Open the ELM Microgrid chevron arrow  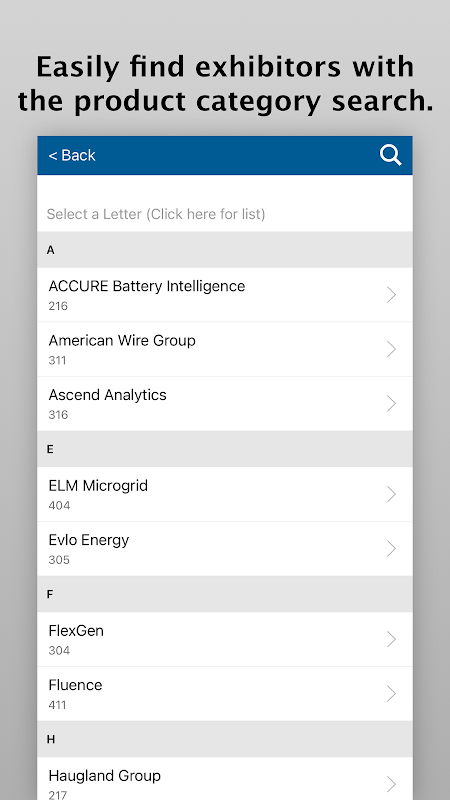click(x=391, y=494)
